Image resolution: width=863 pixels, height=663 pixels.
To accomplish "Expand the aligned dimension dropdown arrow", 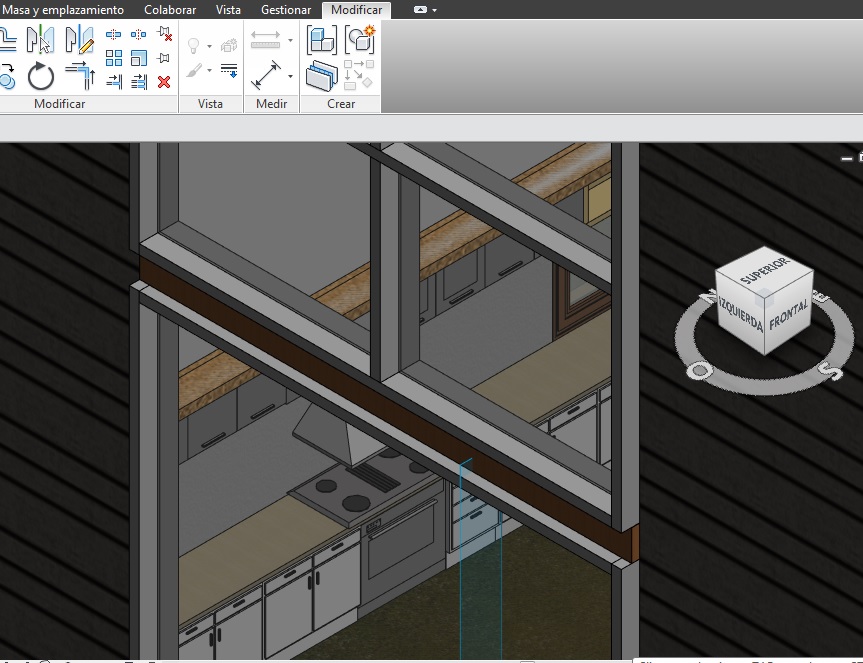I will pos(290,76).
